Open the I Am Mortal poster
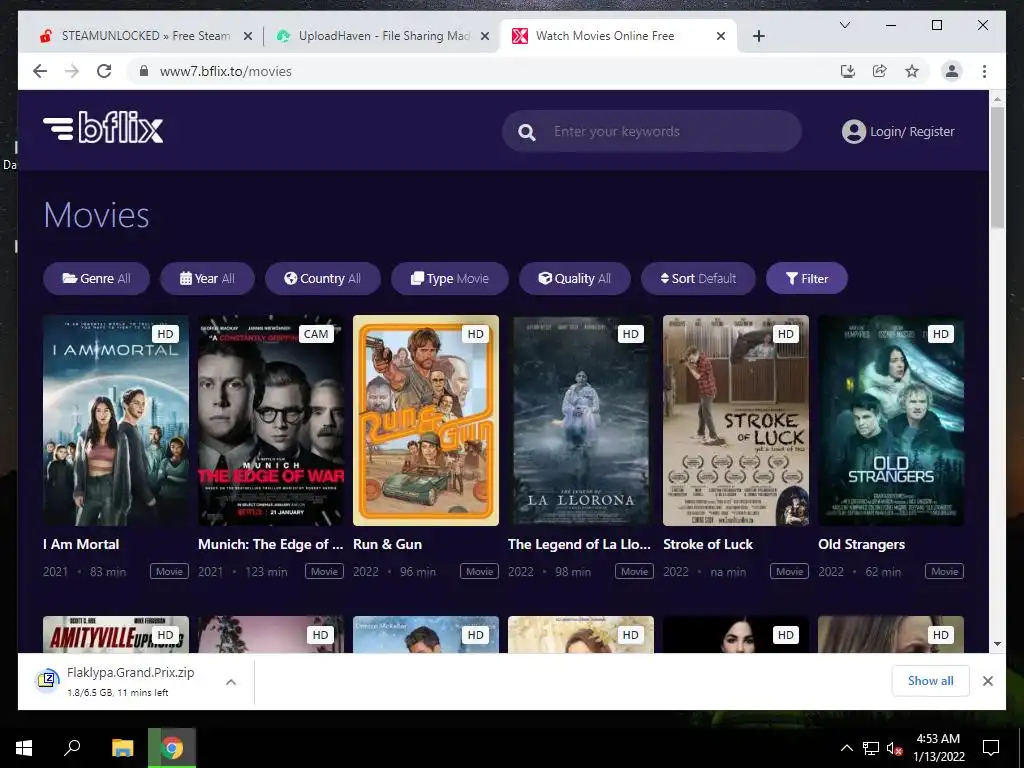 [116, 421]
